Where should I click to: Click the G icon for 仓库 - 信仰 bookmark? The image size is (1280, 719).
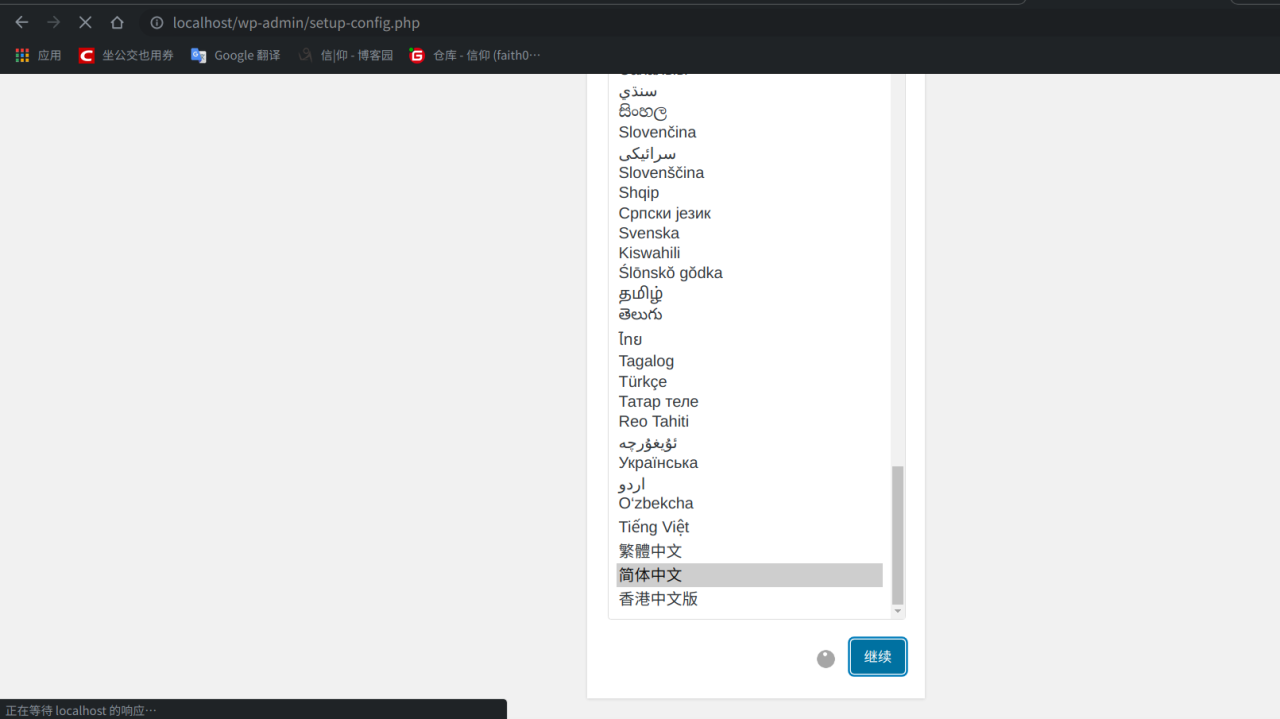(x=416, y=55)
